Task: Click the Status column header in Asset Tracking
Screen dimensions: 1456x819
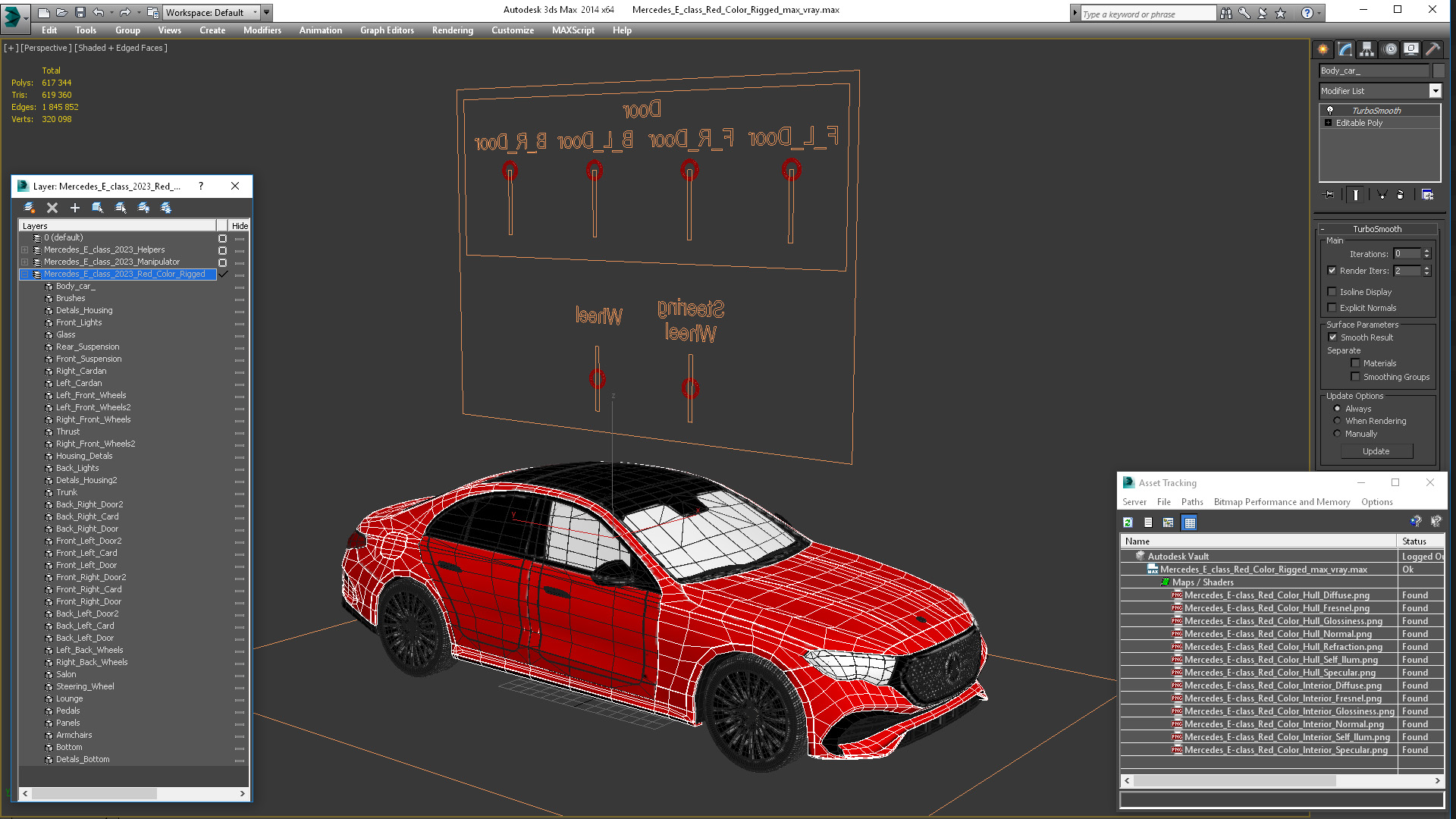Action: (1420, 541)
